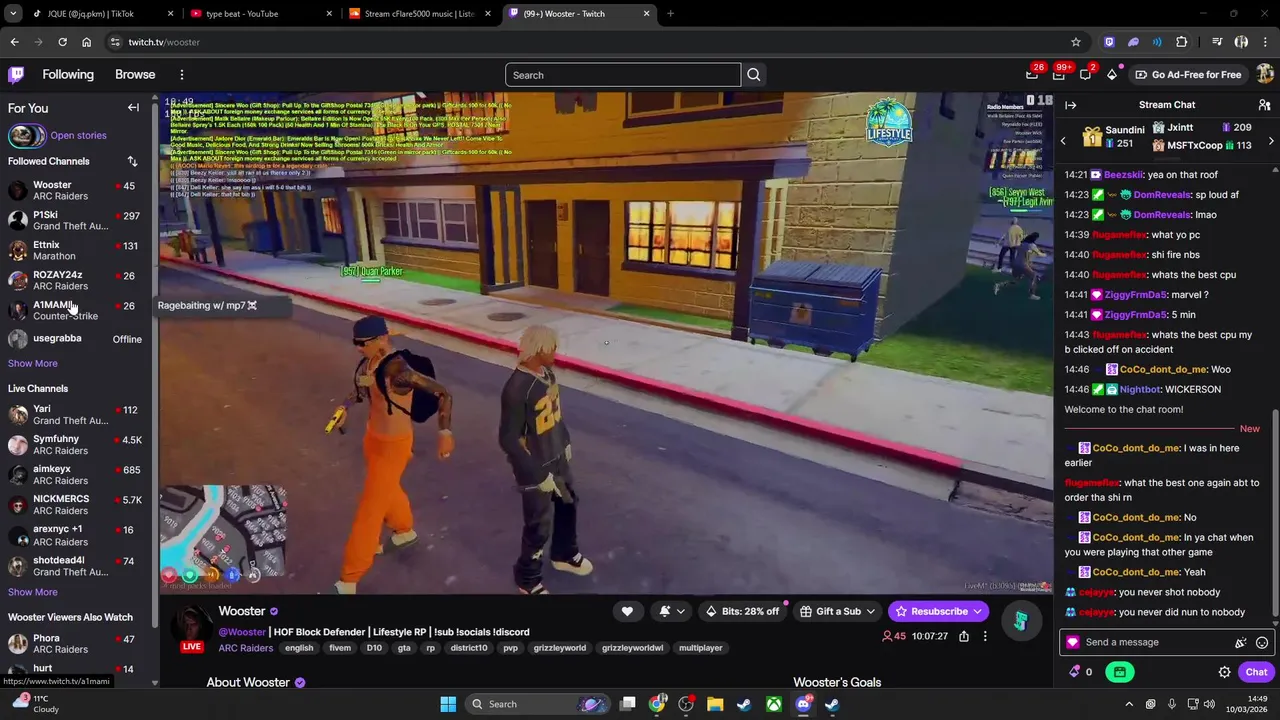Screen dimensions: 1280x720
Task: Select the grizzleyworld tag
Action: [x=560, y=648]
